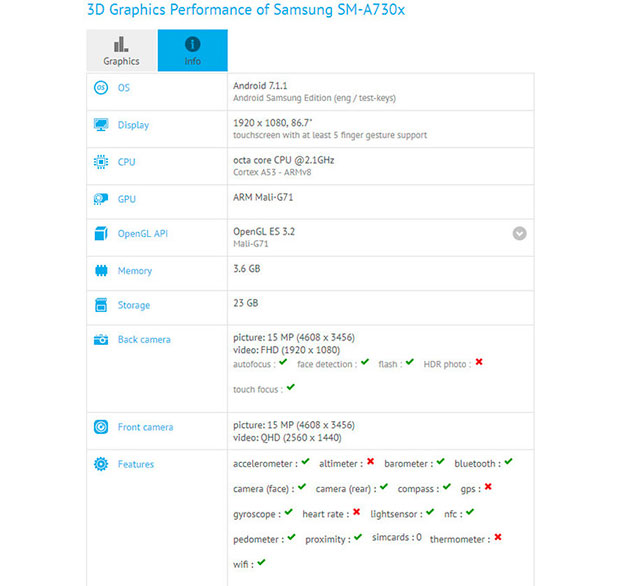
Task: Select the Info tab
Action: click(193, 50)
